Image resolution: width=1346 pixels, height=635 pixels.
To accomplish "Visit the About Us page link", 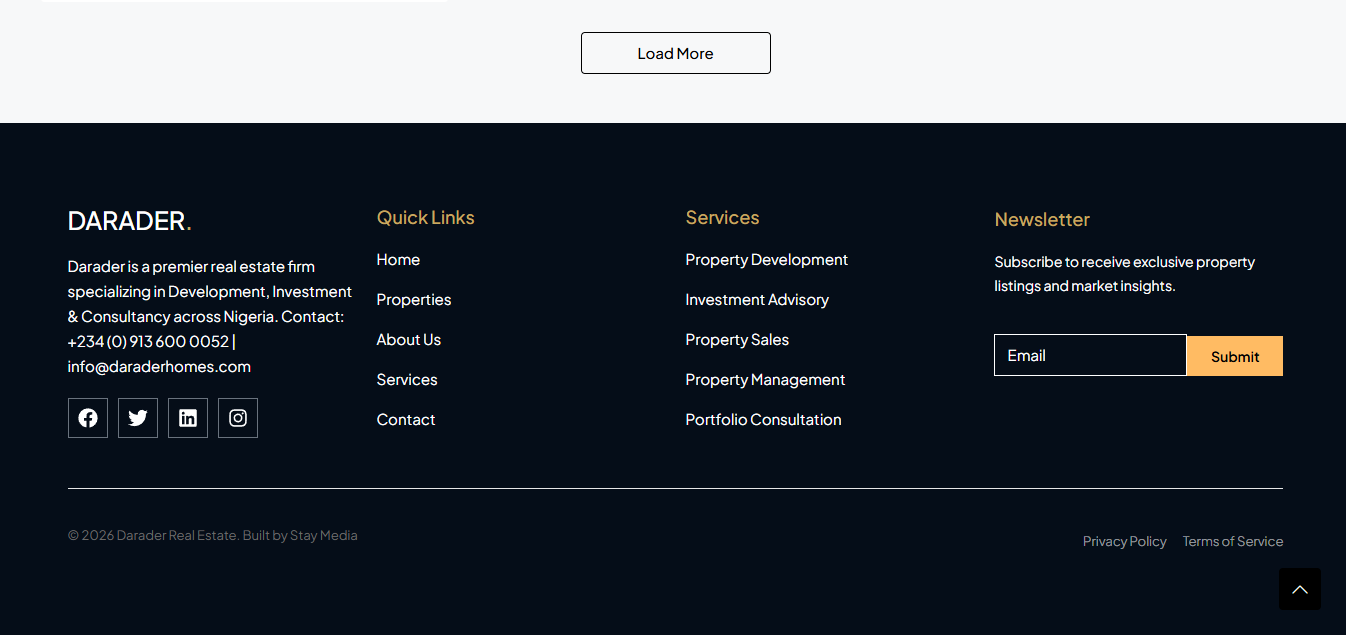I will coord(409,340).
